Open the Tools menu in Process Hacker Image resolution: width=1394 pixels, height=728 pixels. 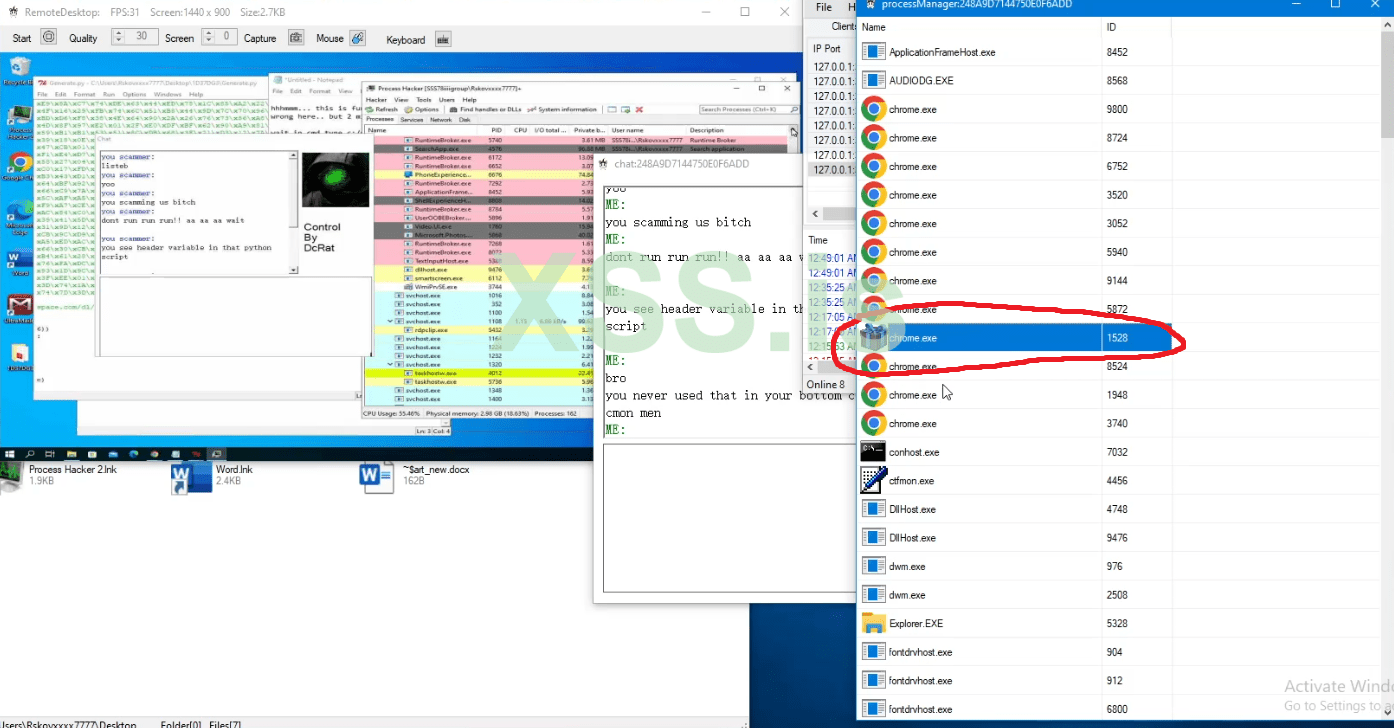[x=426, y=100]
